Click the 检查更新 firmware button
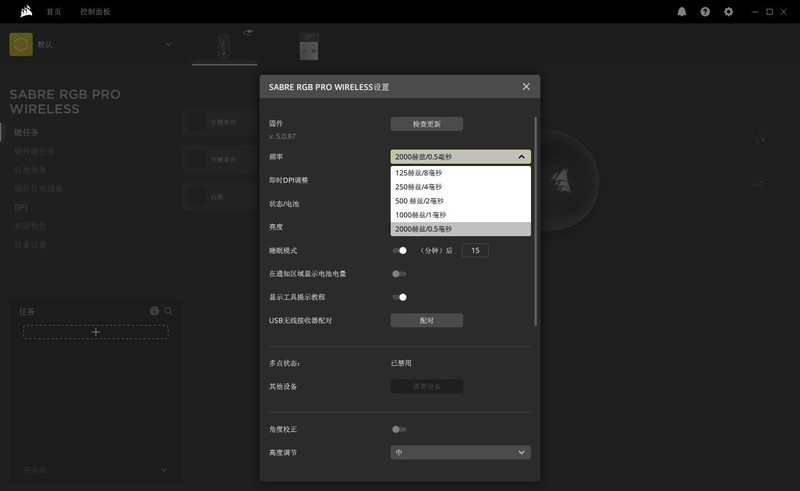 (427, 124)
